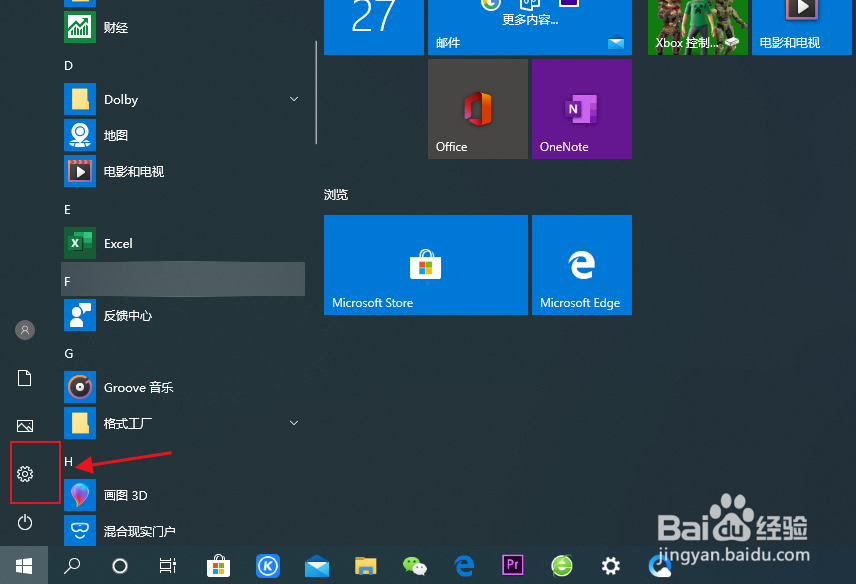Open WeChat from the taskbar
Viewport: 856px width, 584px height.
pos(415,565)
